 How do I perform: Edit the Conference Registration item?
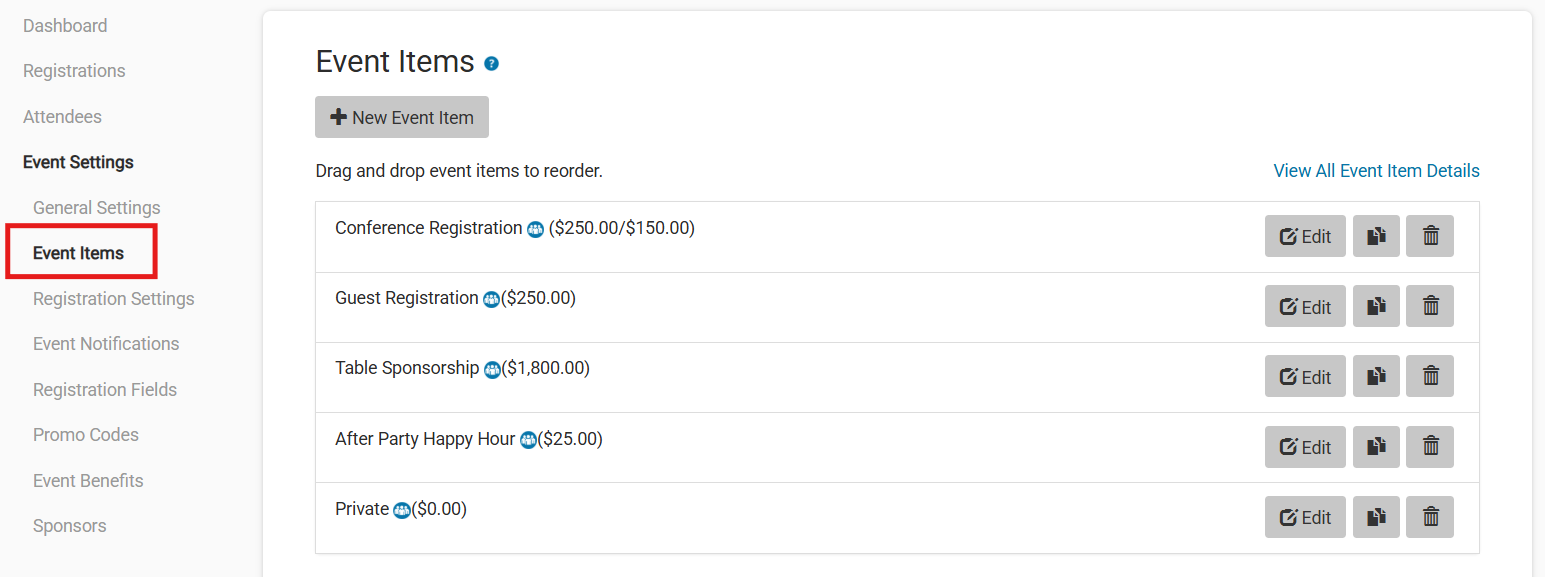pyautogui.click(x=1305, y=237)
